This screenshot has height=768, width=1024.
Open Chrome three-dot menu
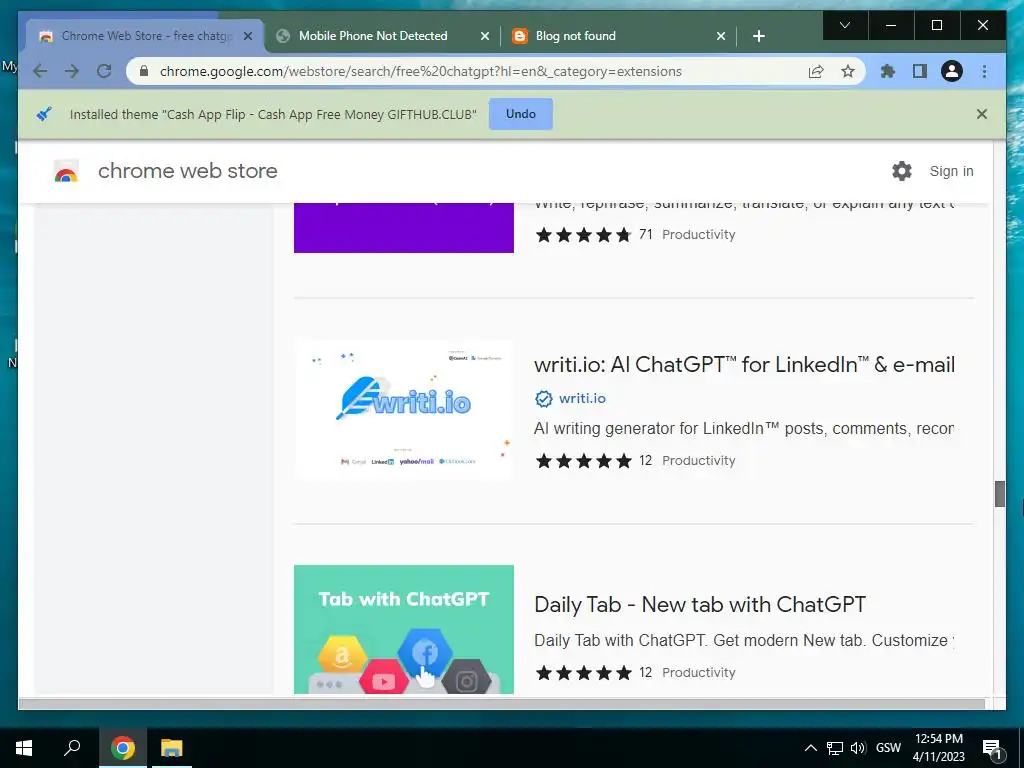pos(984,71)
